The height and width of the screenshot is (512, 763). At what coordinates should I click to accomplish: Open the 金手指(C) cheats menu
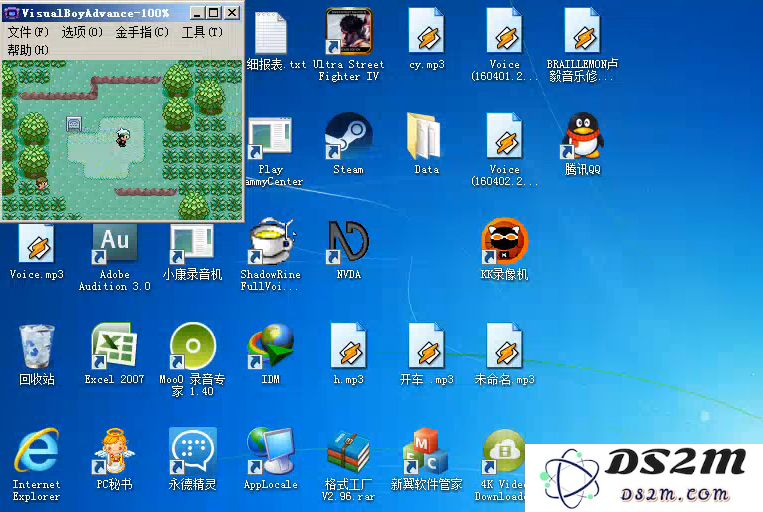click(x=142, y=32)
